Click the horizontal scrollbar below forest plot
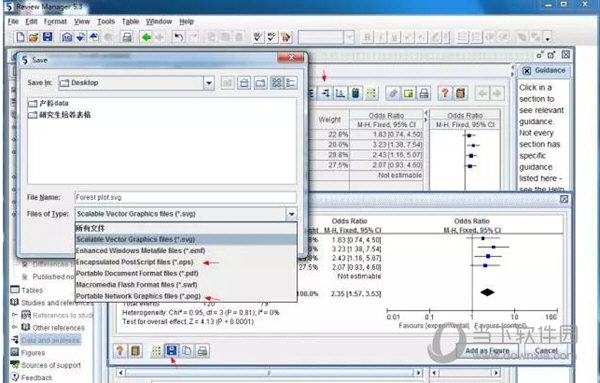This screenshot has width=600, height=383. (x=269, y=372)
